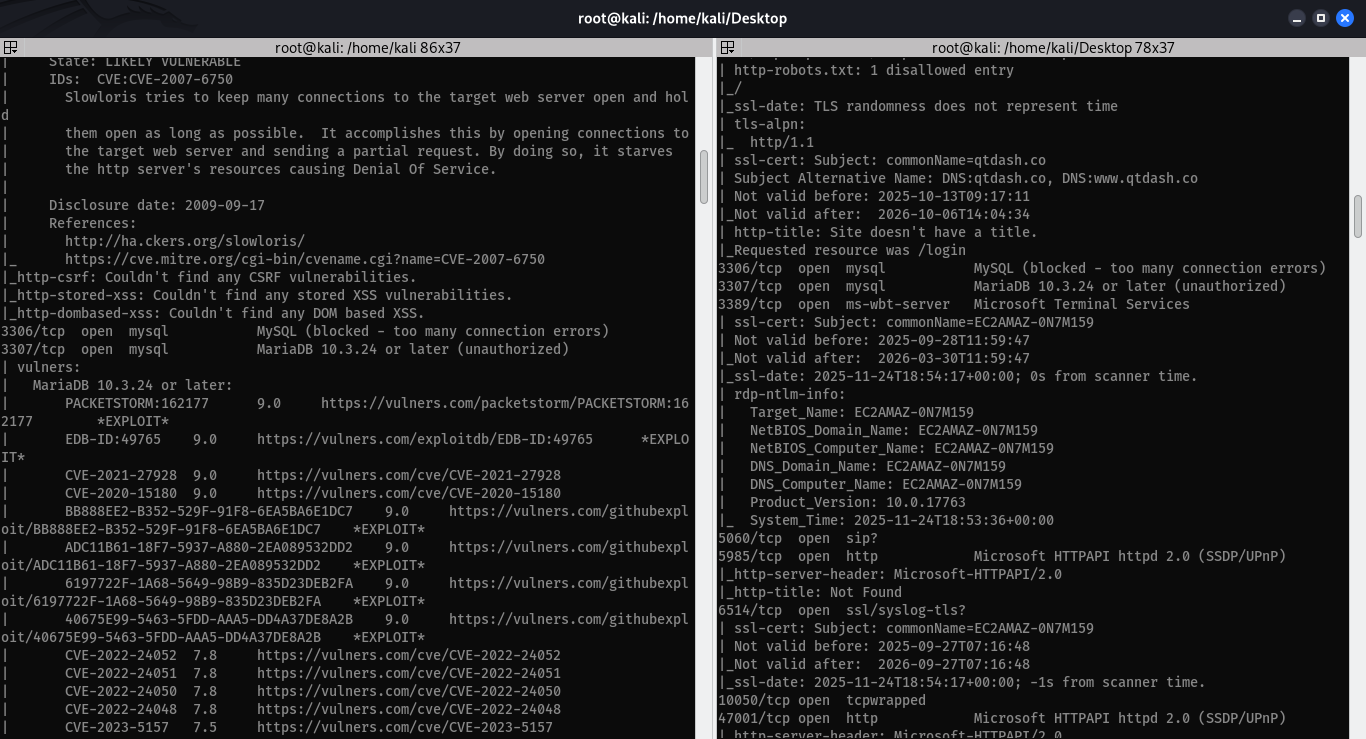Open the ha.ckers.org slowloris reference link
The image size is (1366, 739).
tap(185, 241)
